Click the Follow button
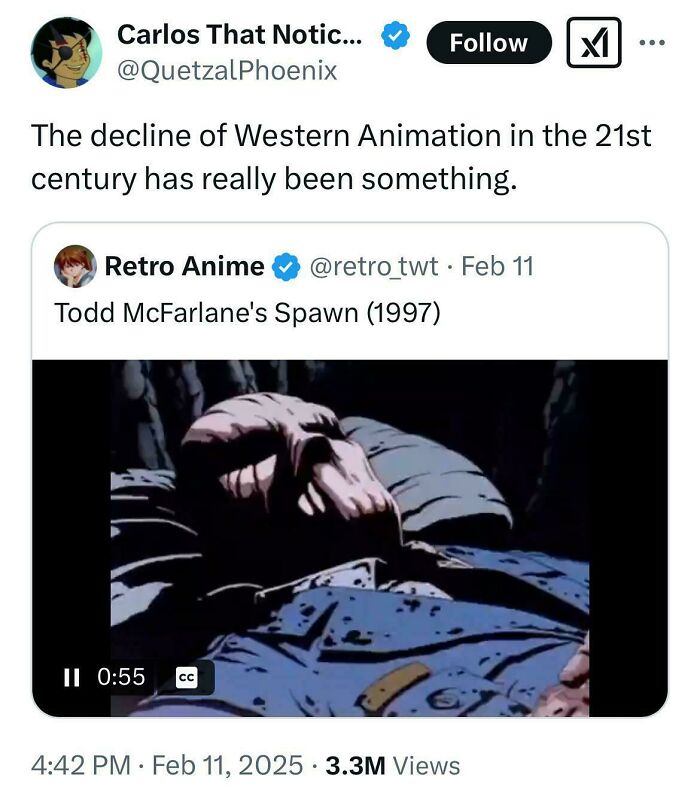 [488, 43]
